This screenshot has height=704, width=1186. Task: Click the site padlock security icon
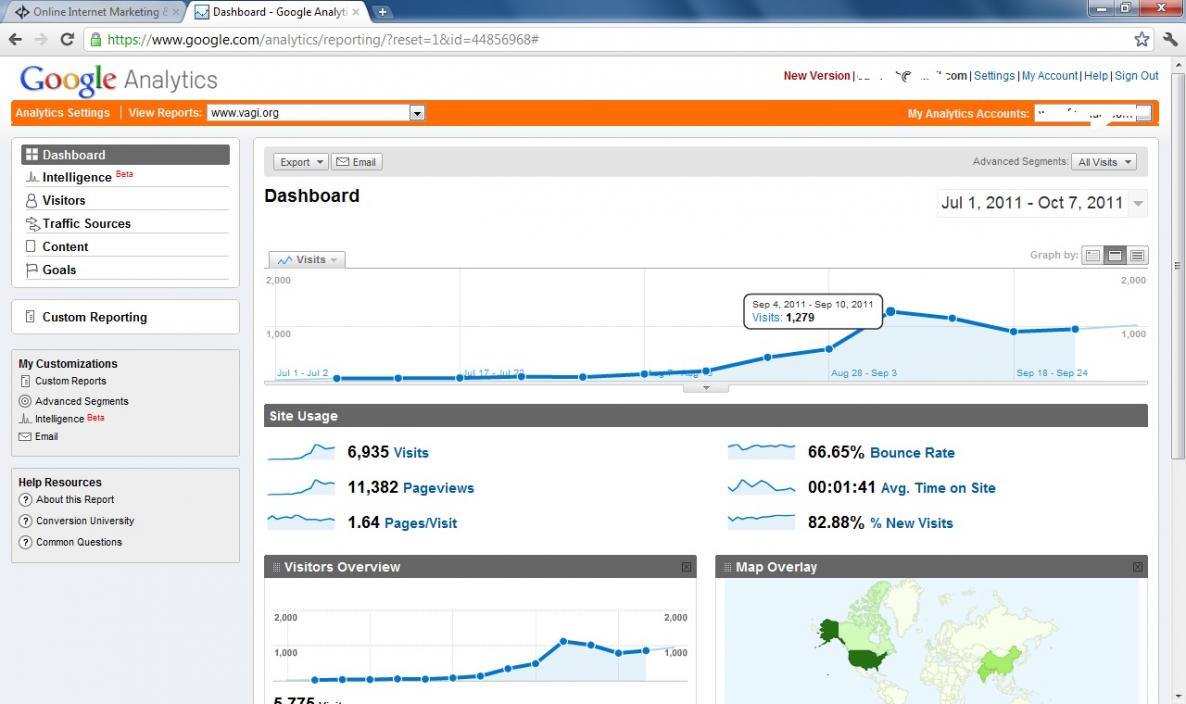click(x=96, y=39)
